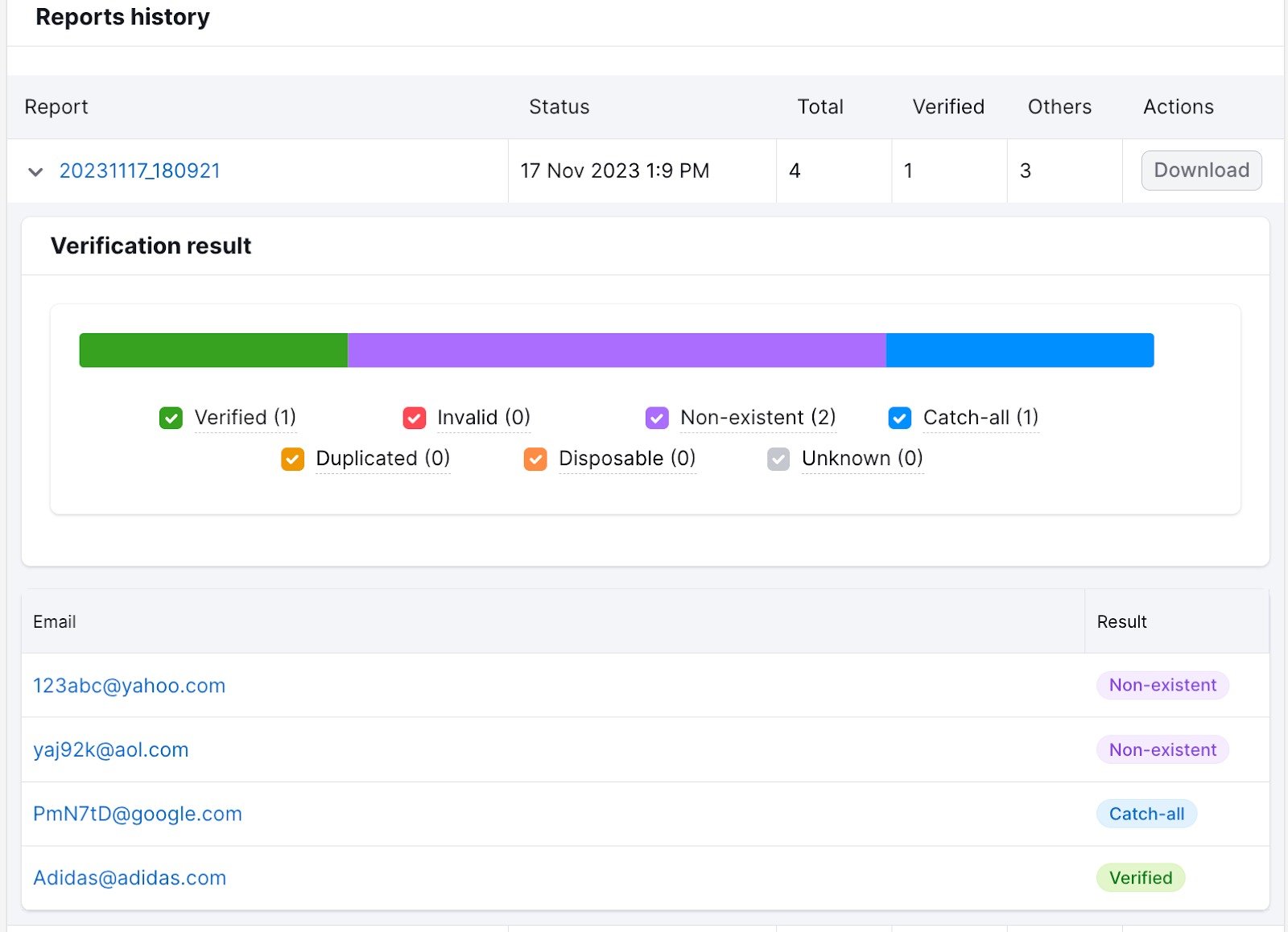
Task: Click the green segment of the results bar
Action: click(x=213, y=349)
